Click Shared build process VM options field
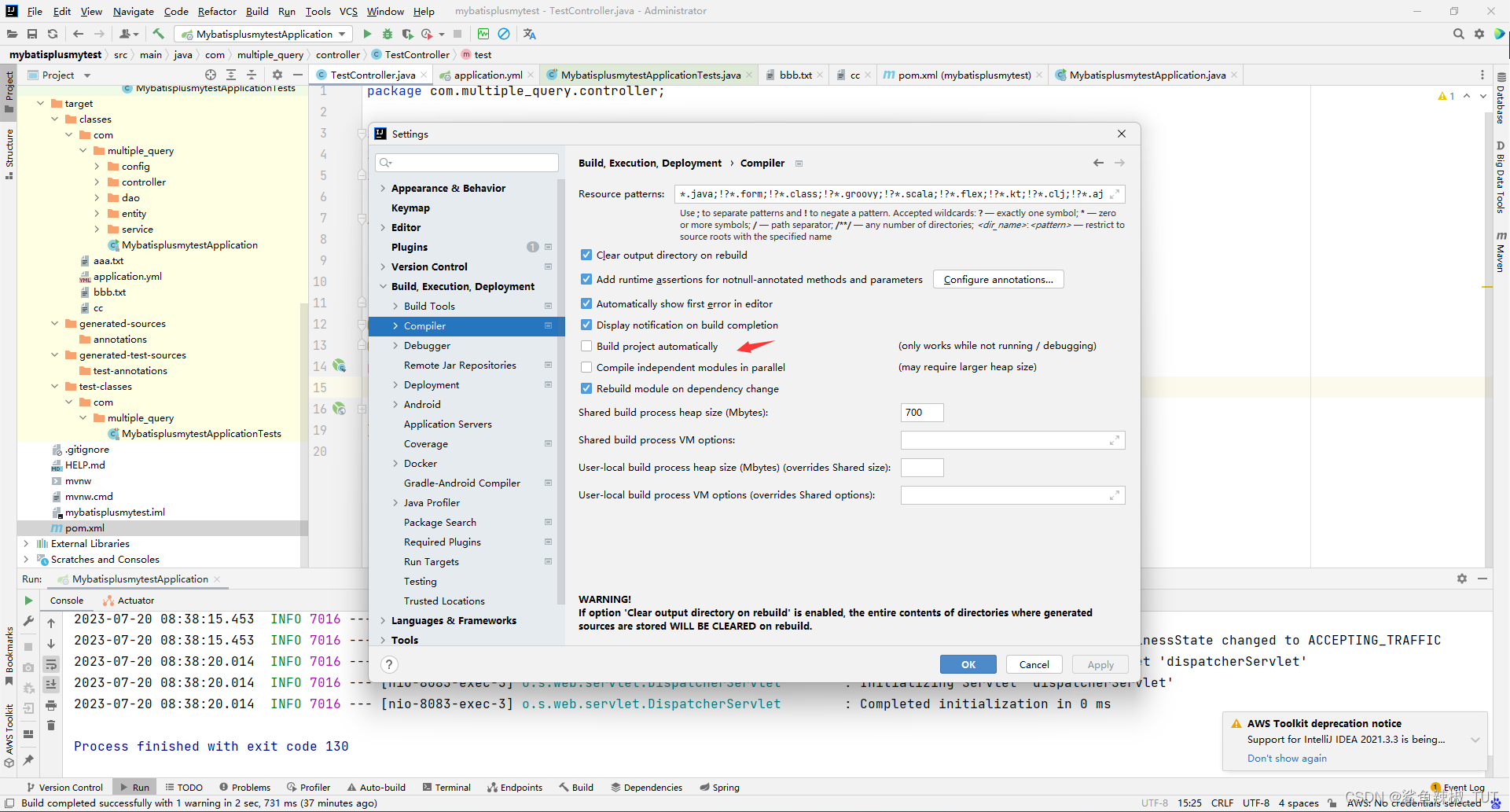Viewport: 1510px width, 812px height. (x=1012, y=439)
